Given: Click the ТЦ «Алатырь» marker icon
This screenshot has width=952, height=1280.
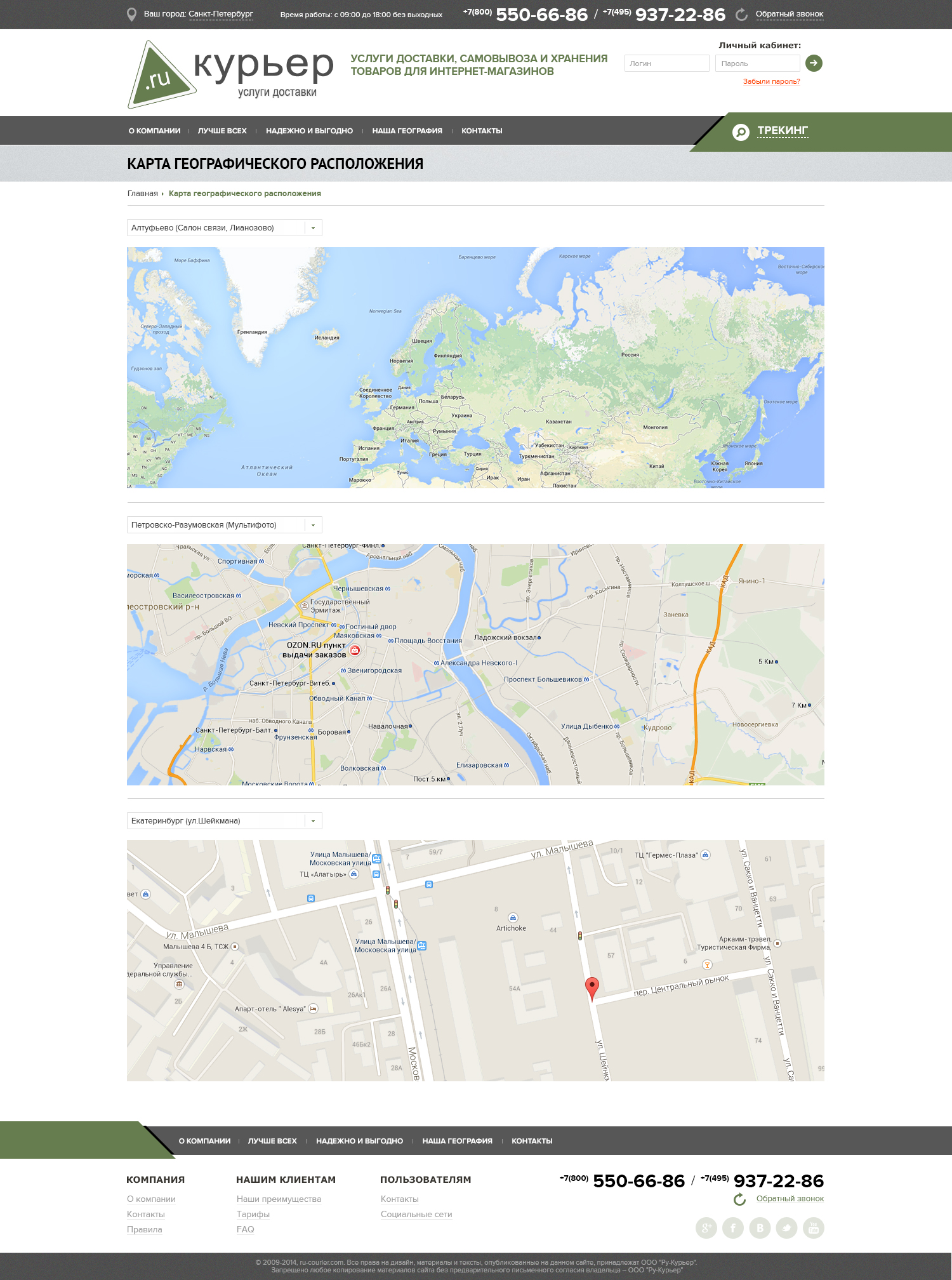Looking at the screenshot, I should point(354,874).
